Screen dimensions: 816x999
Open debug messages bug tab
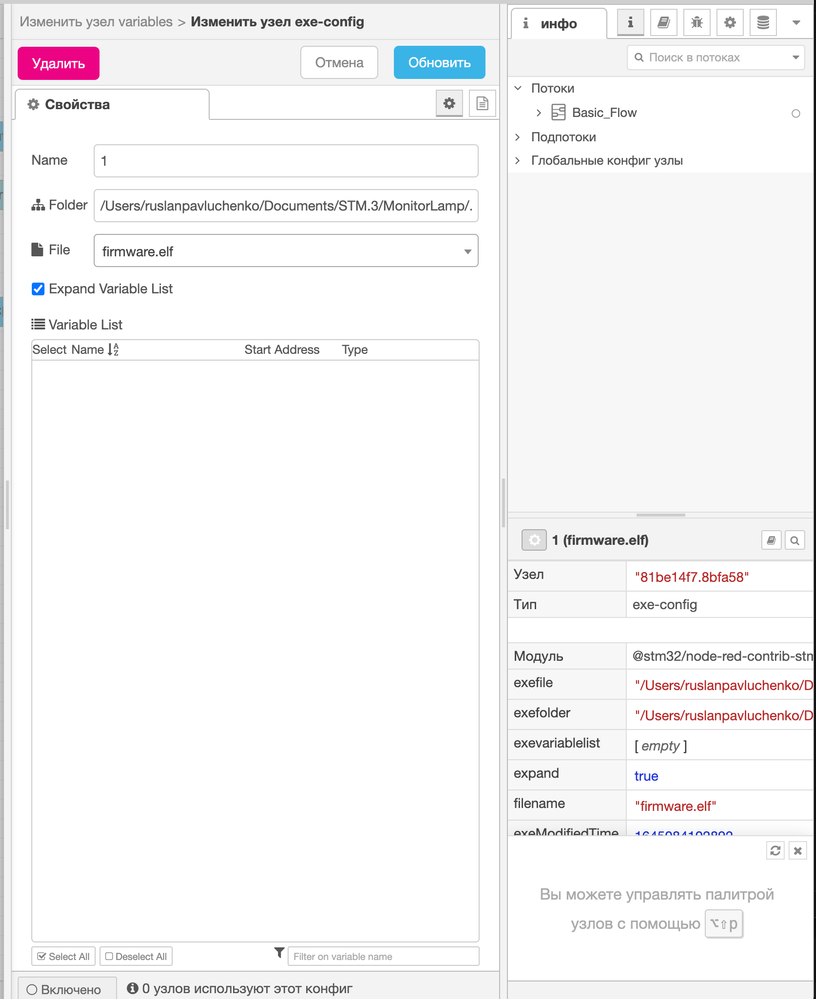[697, 23]
